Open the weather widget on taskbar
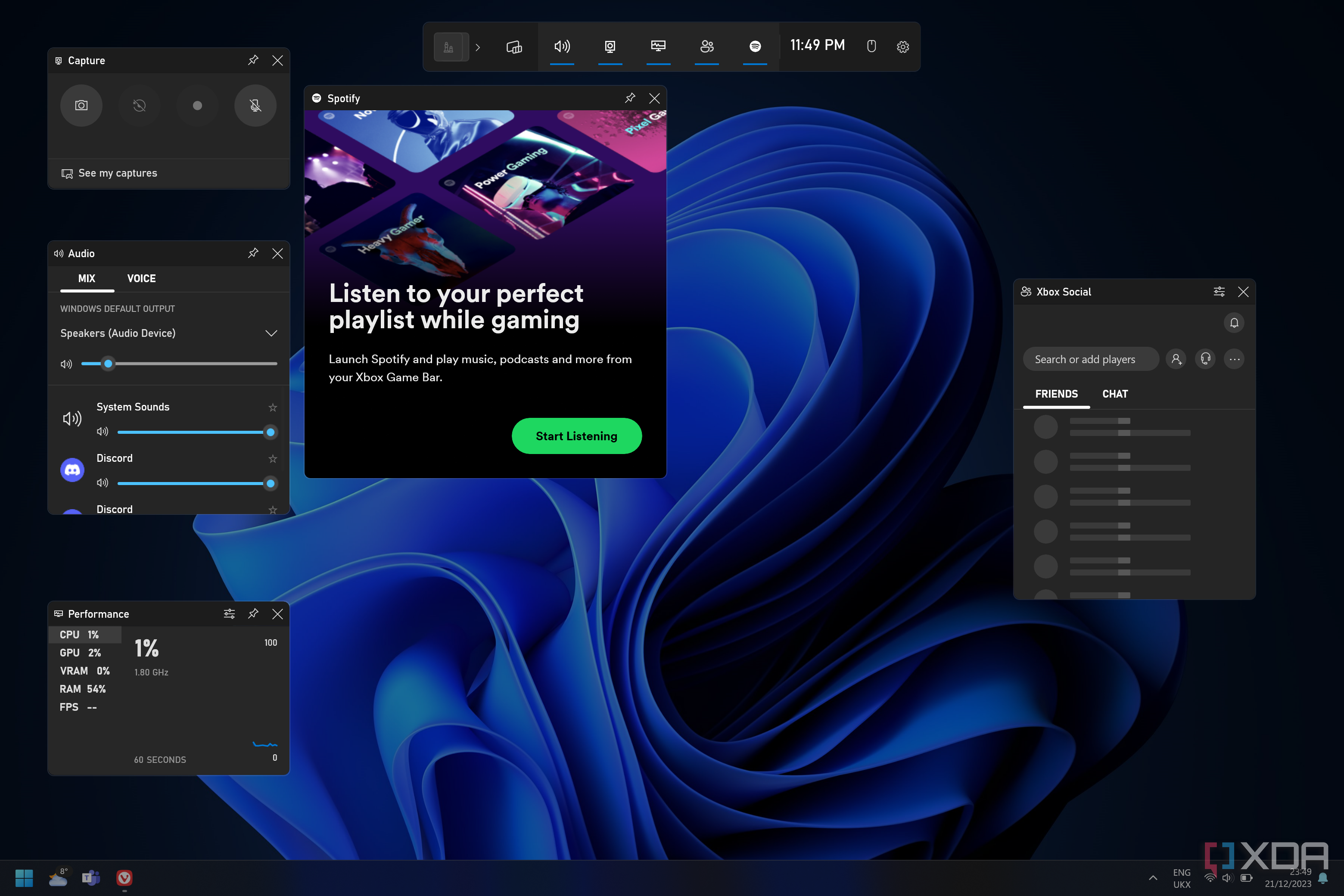Screen dimensions: 1344x896 (x=58, y=878)
